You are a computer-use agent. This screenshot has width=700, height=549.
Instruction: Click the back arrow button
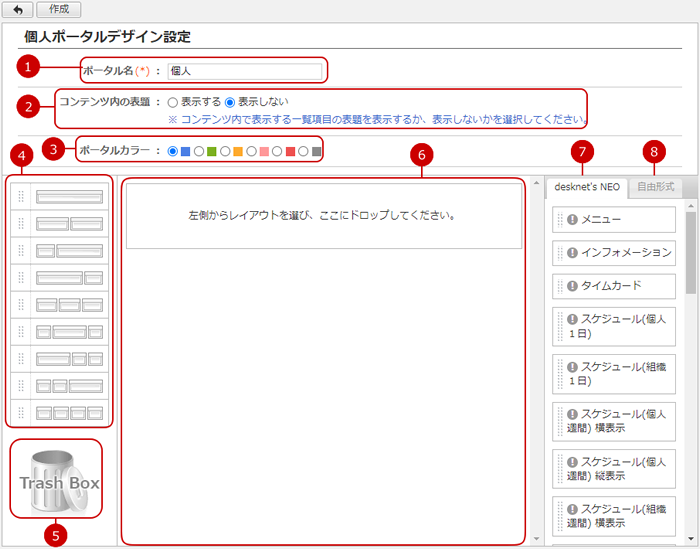[x=17, y=9]
